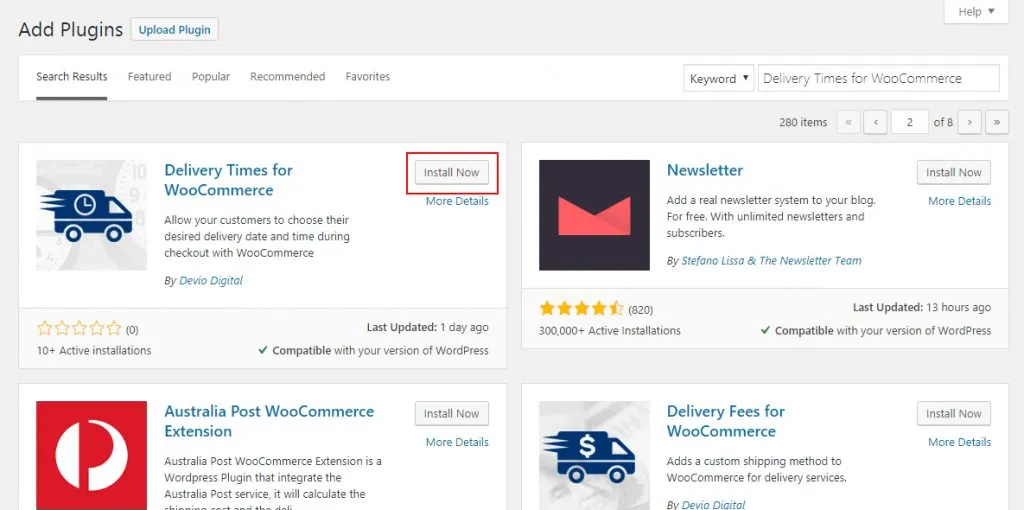Open the Delivery Times for WooCommerce truck thumbnail
1024x510 pixels.
point(91,215)
